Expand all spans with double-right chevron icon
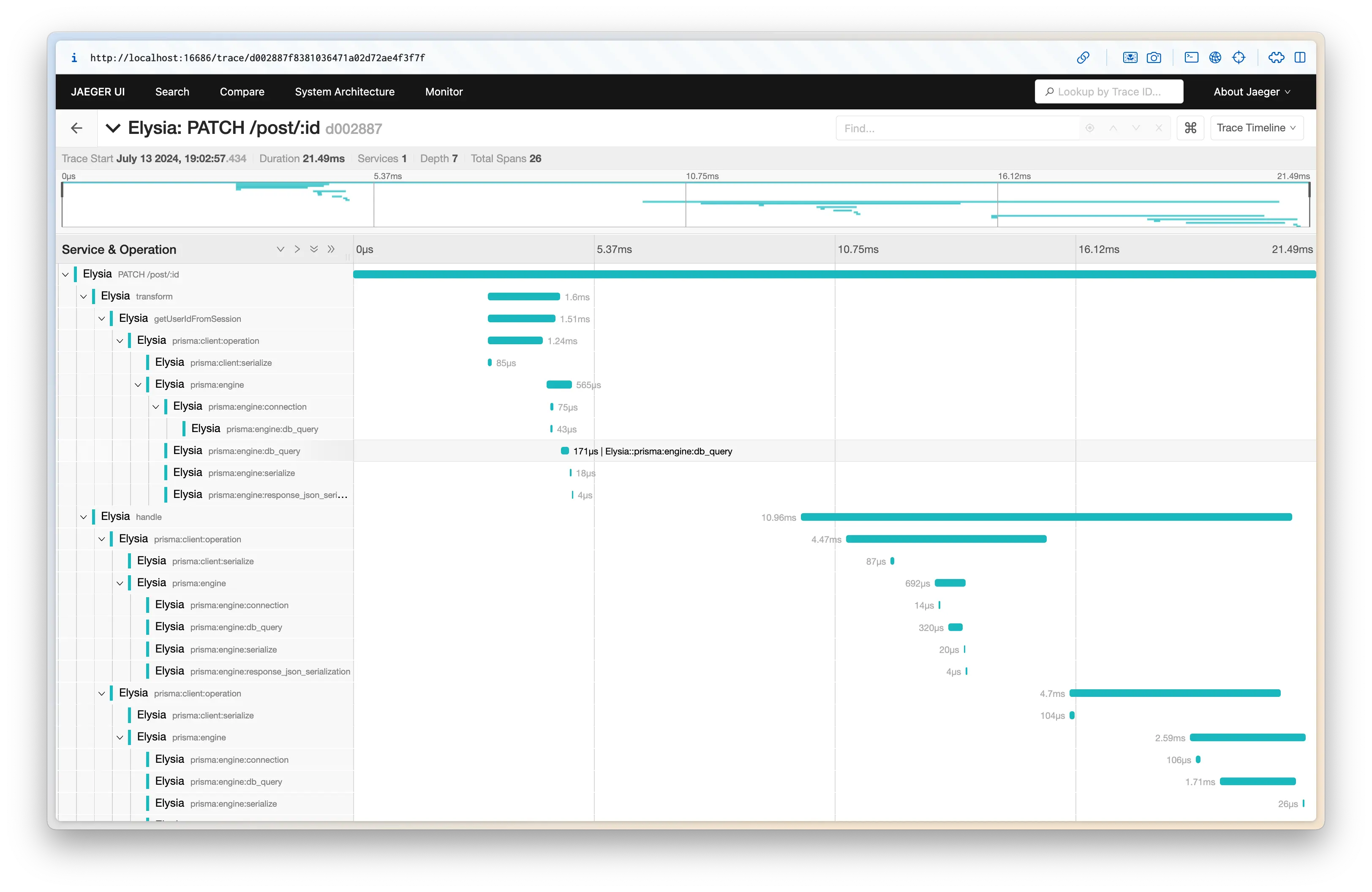The height and width of the screenshot is (892, 1372). click(332, 249)
